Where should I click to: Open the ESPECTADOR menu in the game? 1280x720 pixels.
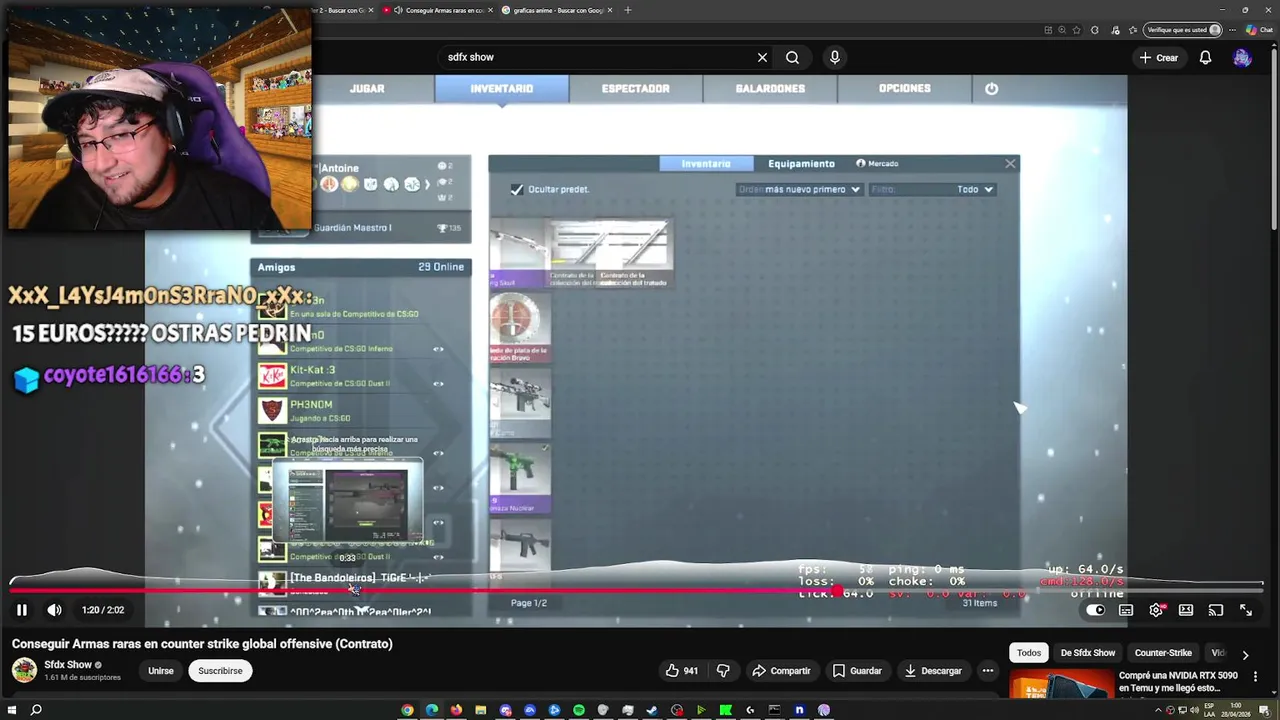(635, 88)
